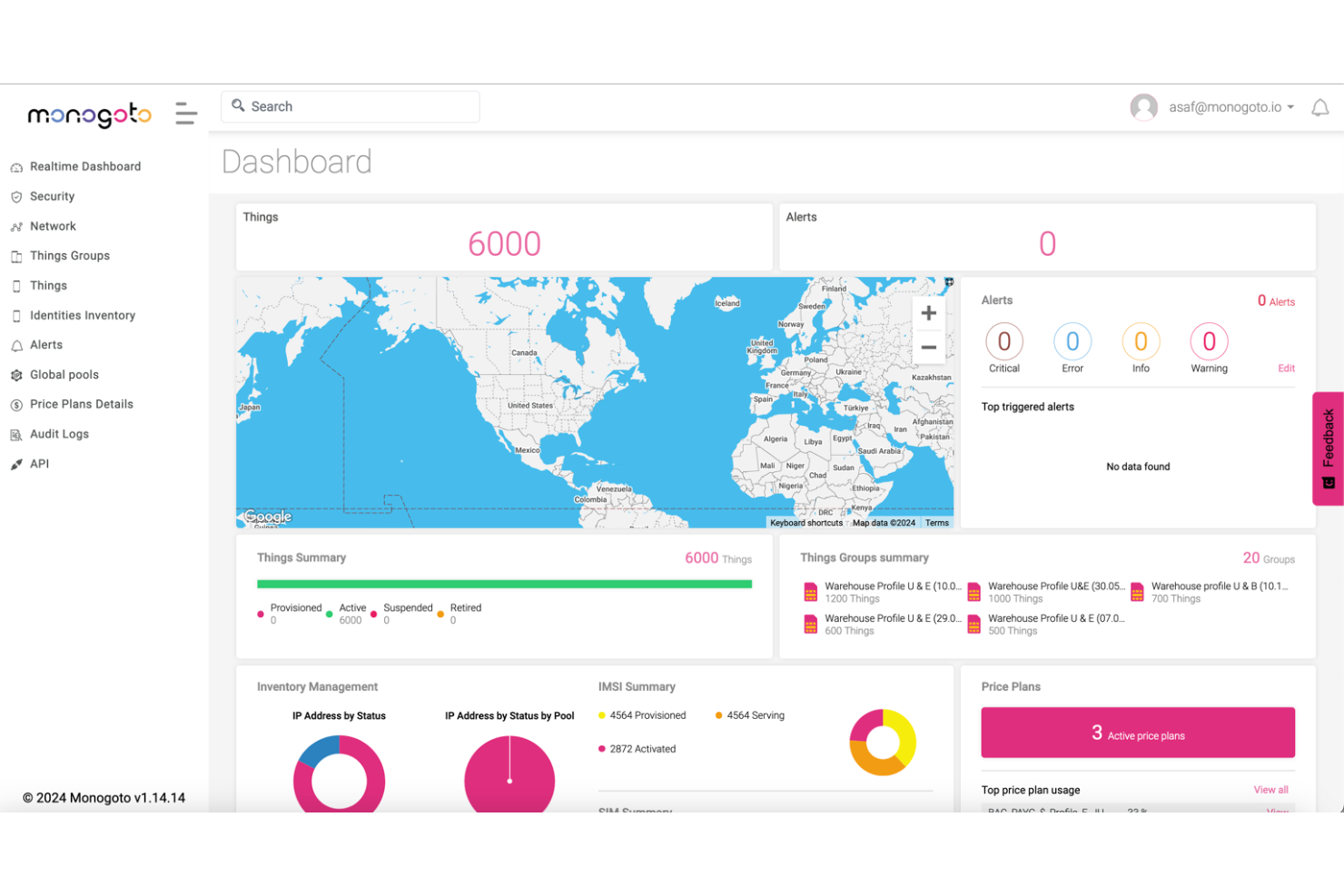1344x896 pixels.
Task: Click the map fullscreen expander control
Action: [947, 281]
